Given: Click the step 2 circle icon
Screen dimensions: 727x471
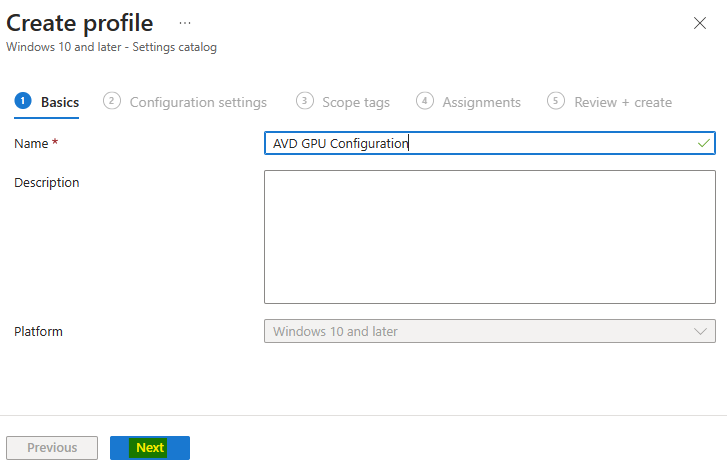Looking at the screenshot, I should pos(112,101).
